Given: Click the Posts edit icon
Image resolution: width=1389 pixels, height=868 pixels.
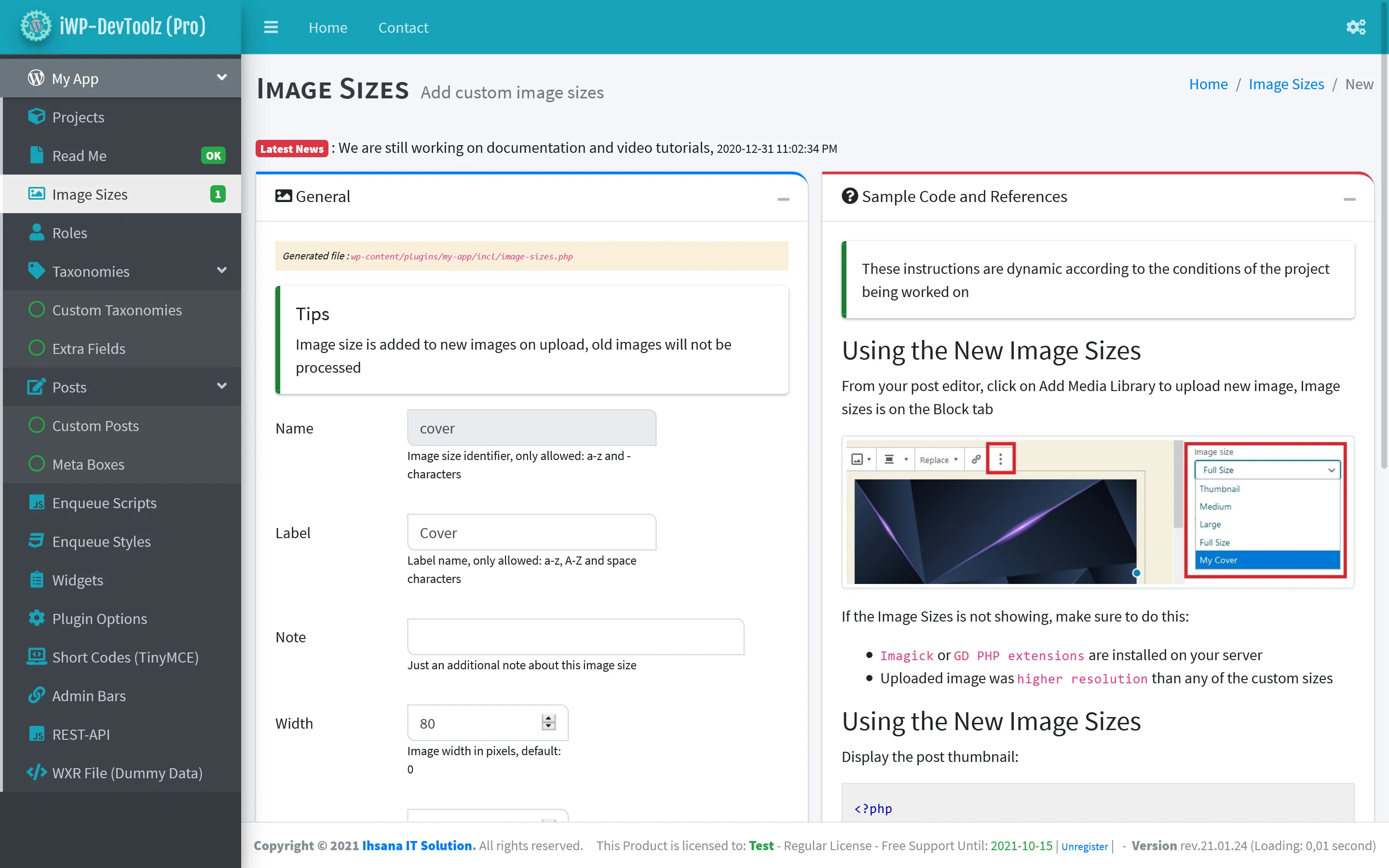Looking at the screenshot, I should [36, 386].
